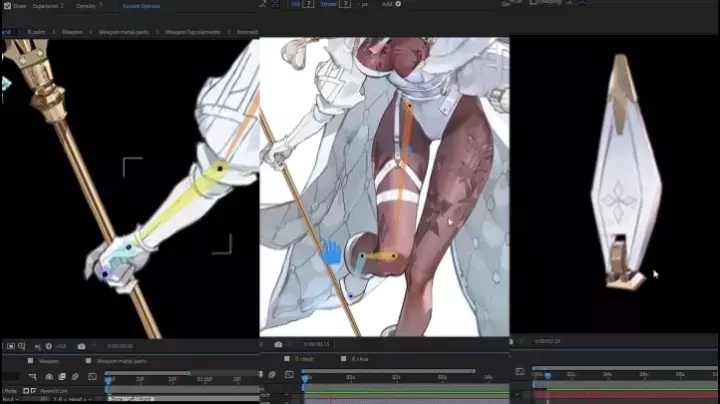
Task: Click left viewer +0.0 exposure value
Action: tap(61, 346)
